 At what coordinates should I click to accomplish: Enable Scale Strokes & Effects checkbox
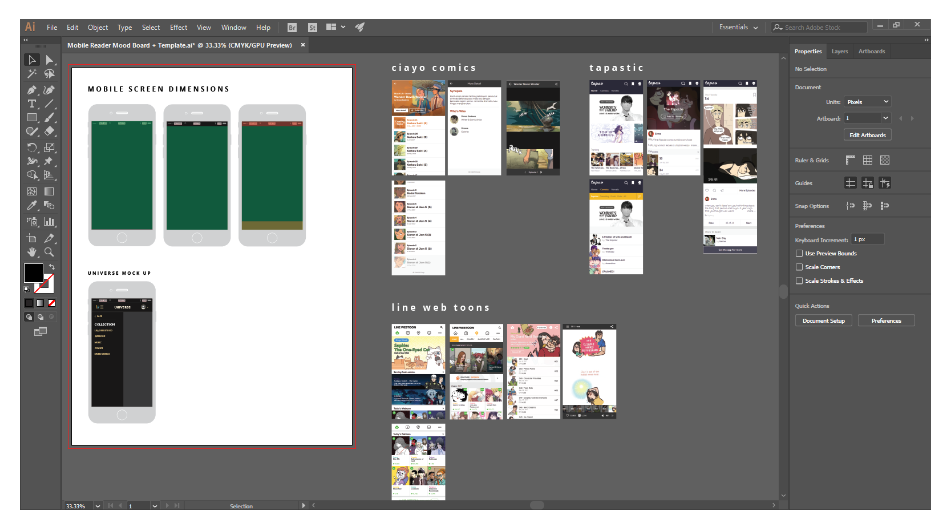tap(799, 281)
